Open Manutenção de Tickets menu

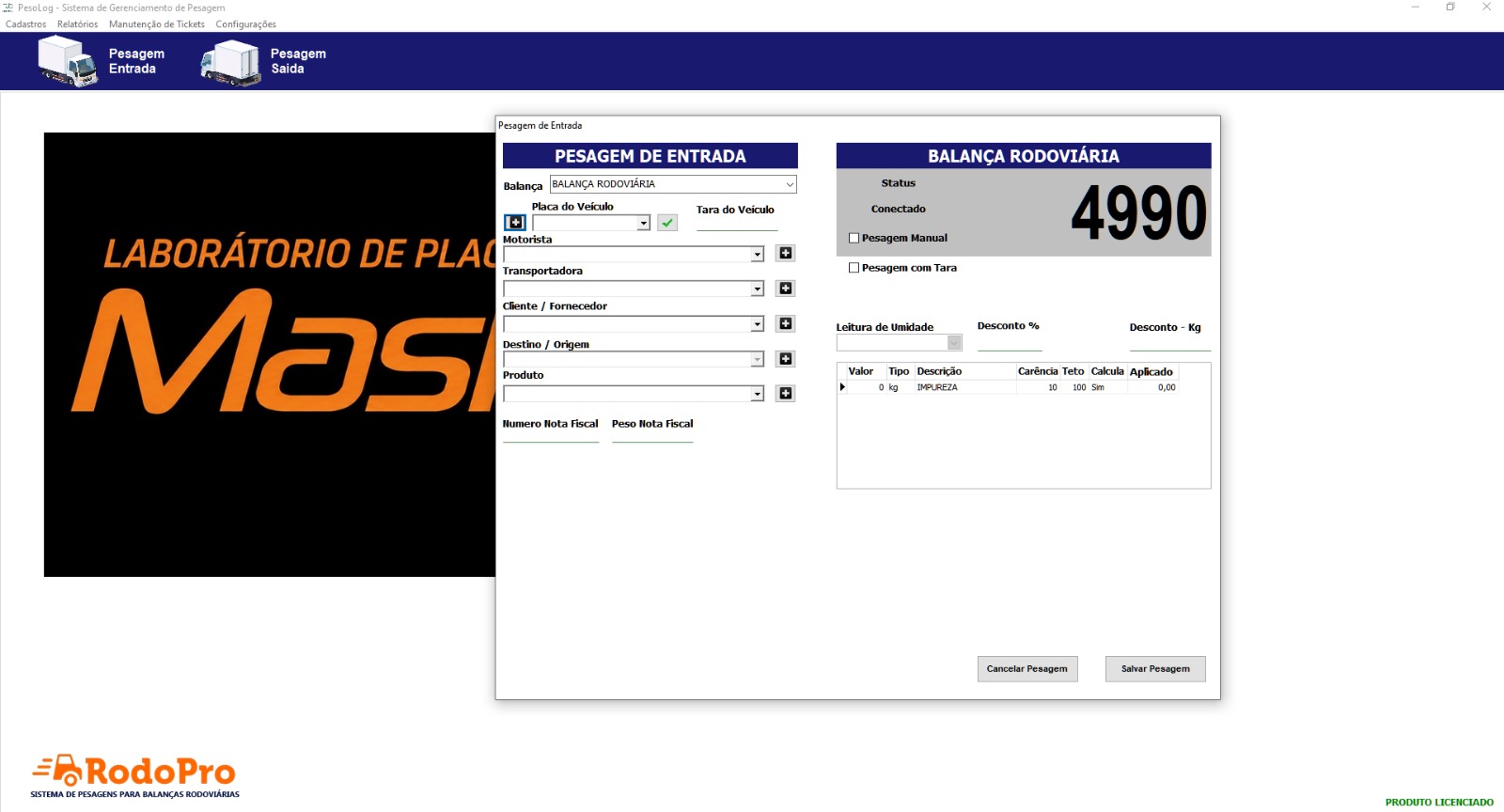point(157,24)
